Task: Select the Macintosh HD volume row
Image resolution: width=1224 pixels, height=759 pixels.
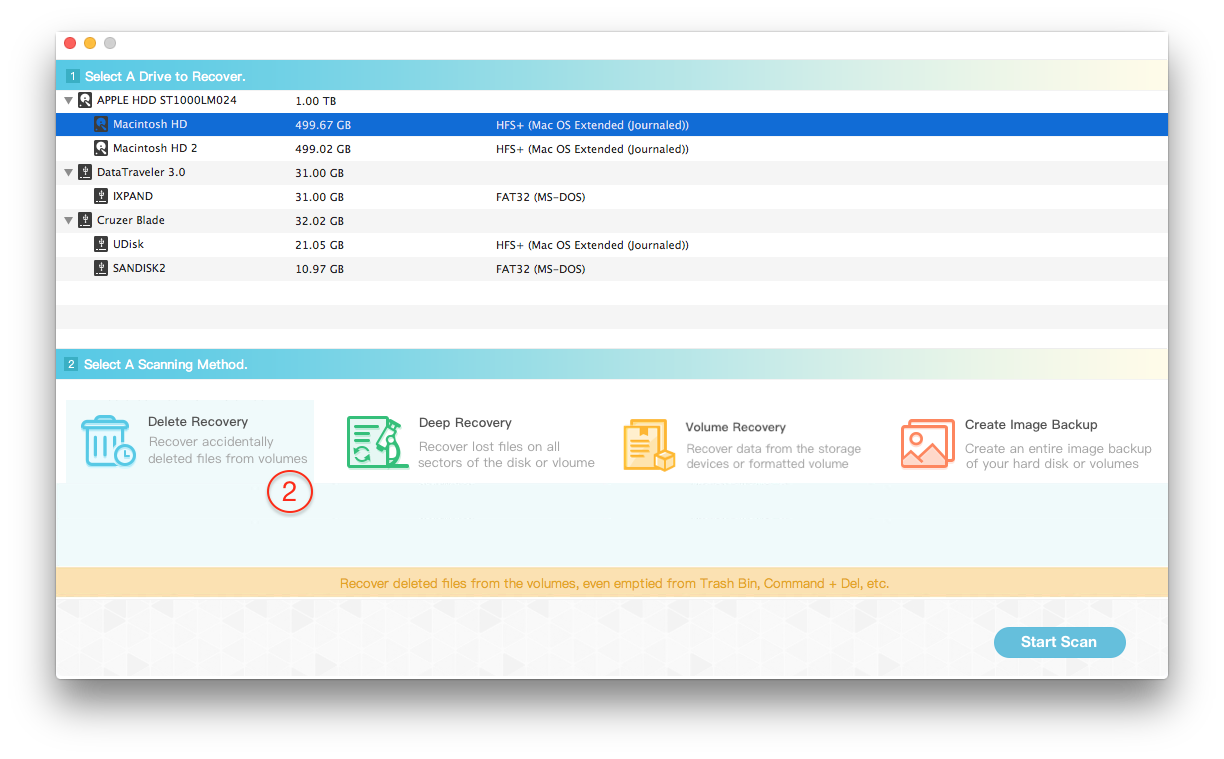Action: click(612, 125)
